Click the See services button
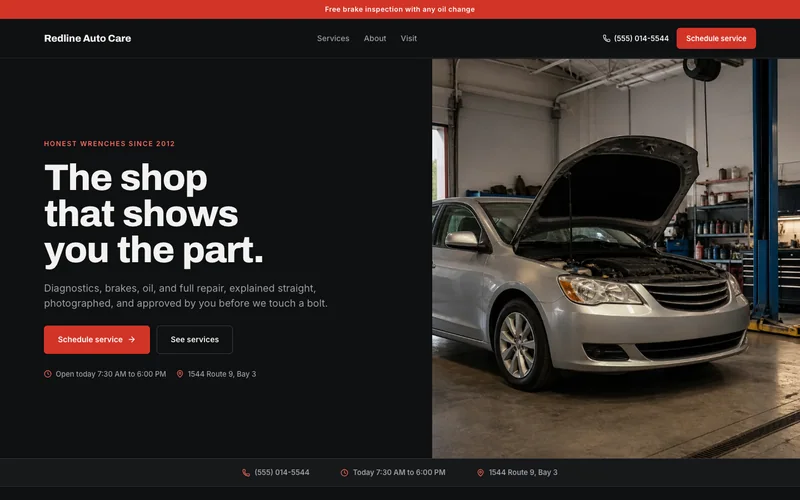800x500 pixels. pos(194,340)
